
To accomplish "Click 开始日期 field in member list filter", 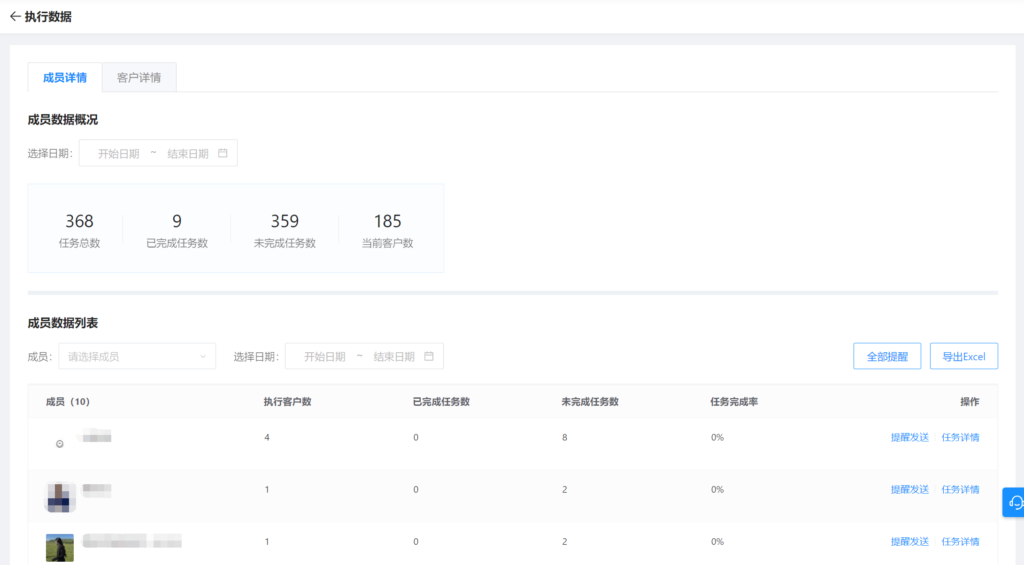I will (325, 356).
